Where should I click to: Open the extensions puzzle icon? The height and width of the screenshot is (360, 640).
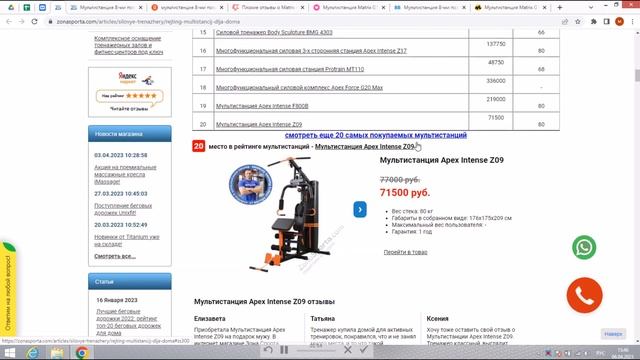pos(593,22)
